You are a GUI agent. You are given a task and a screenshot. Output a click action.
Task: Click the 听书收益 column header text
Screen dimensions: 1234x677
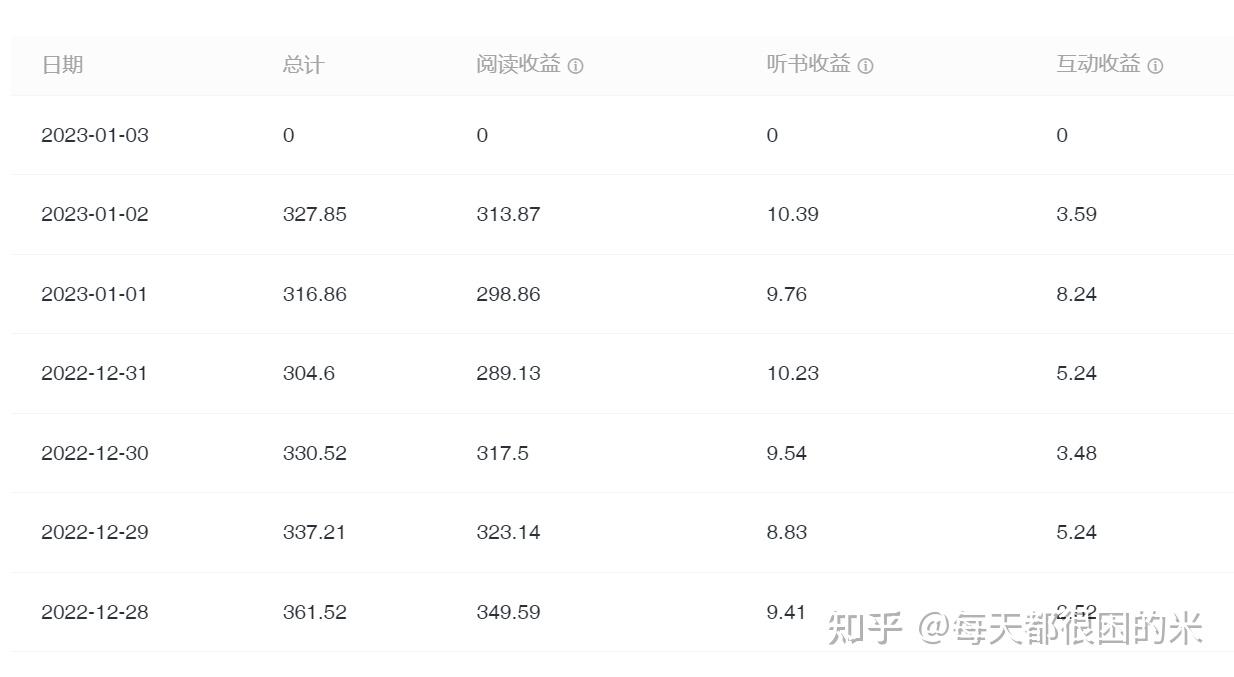(x=808, y=65)
